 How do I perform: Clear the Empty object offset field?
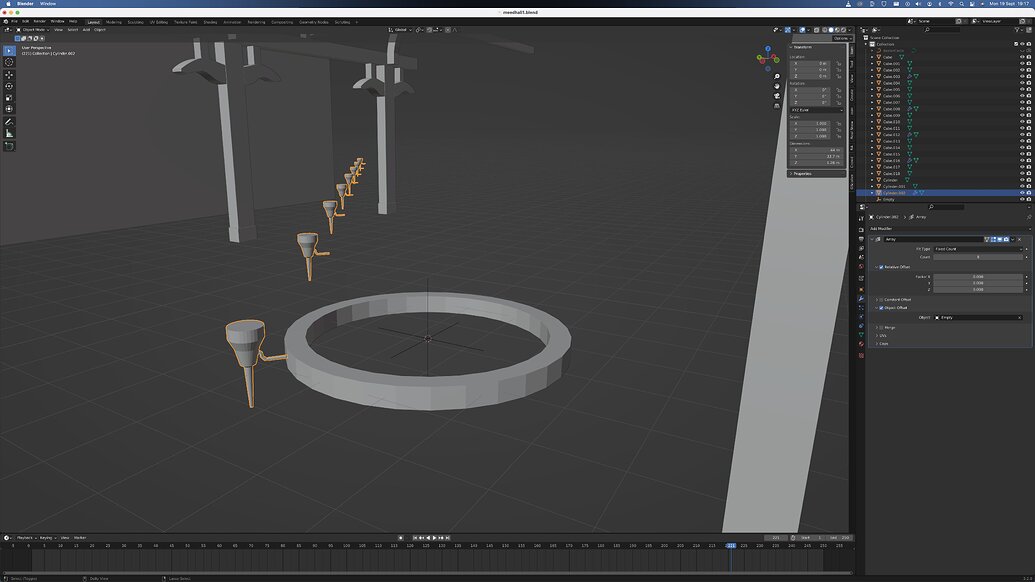pyautogui.click(x=1020, y=317)
